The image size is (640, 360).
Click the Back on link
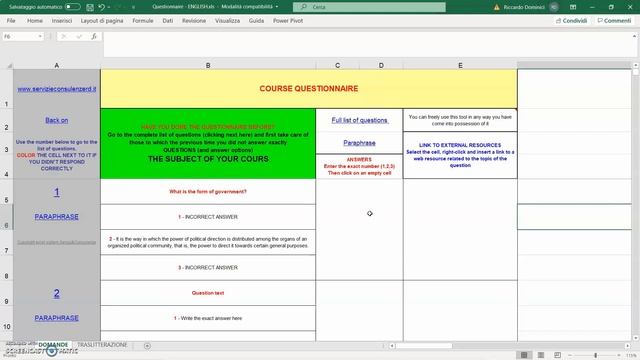[x=57, y=120]
